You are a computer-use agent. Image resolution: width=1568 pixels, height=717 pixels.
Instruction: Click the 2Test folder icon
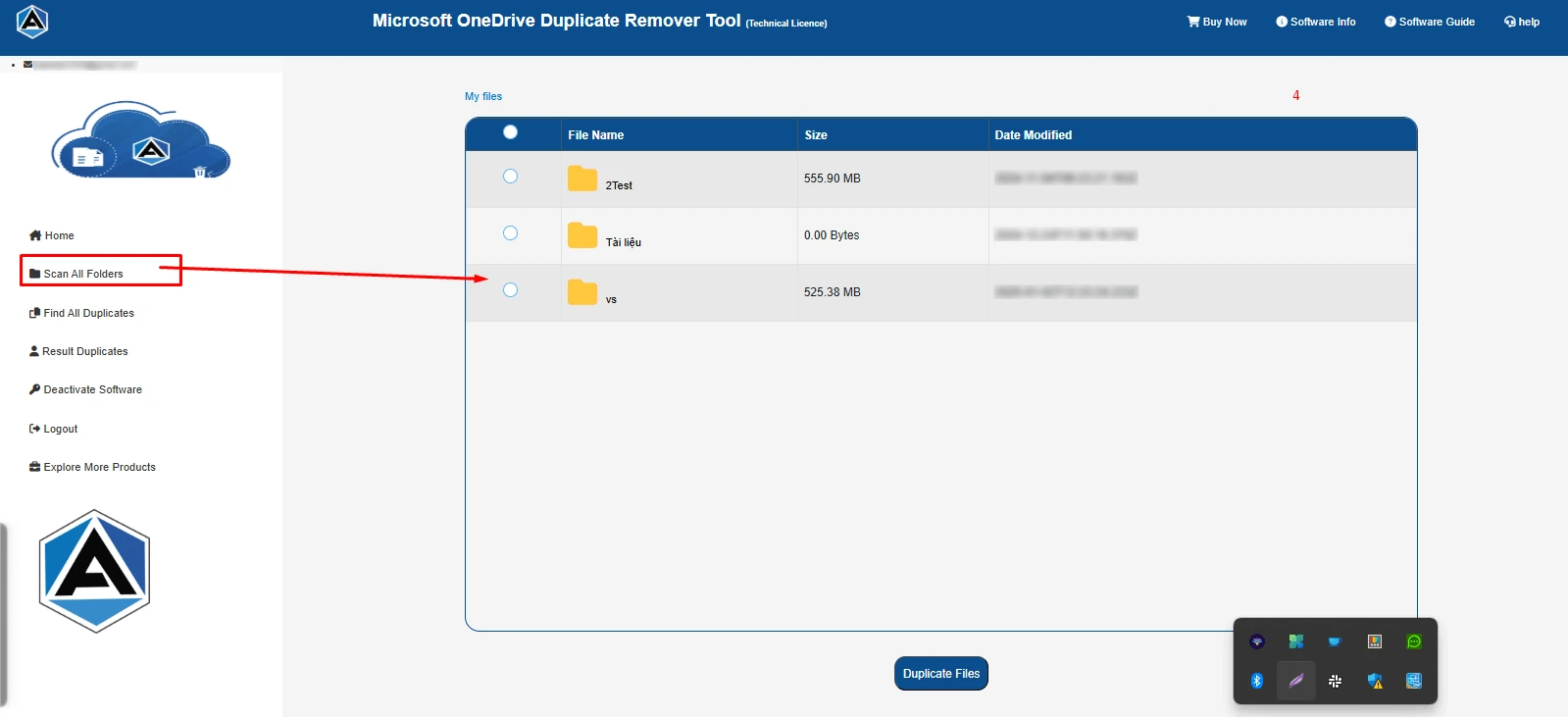(582, 179)
